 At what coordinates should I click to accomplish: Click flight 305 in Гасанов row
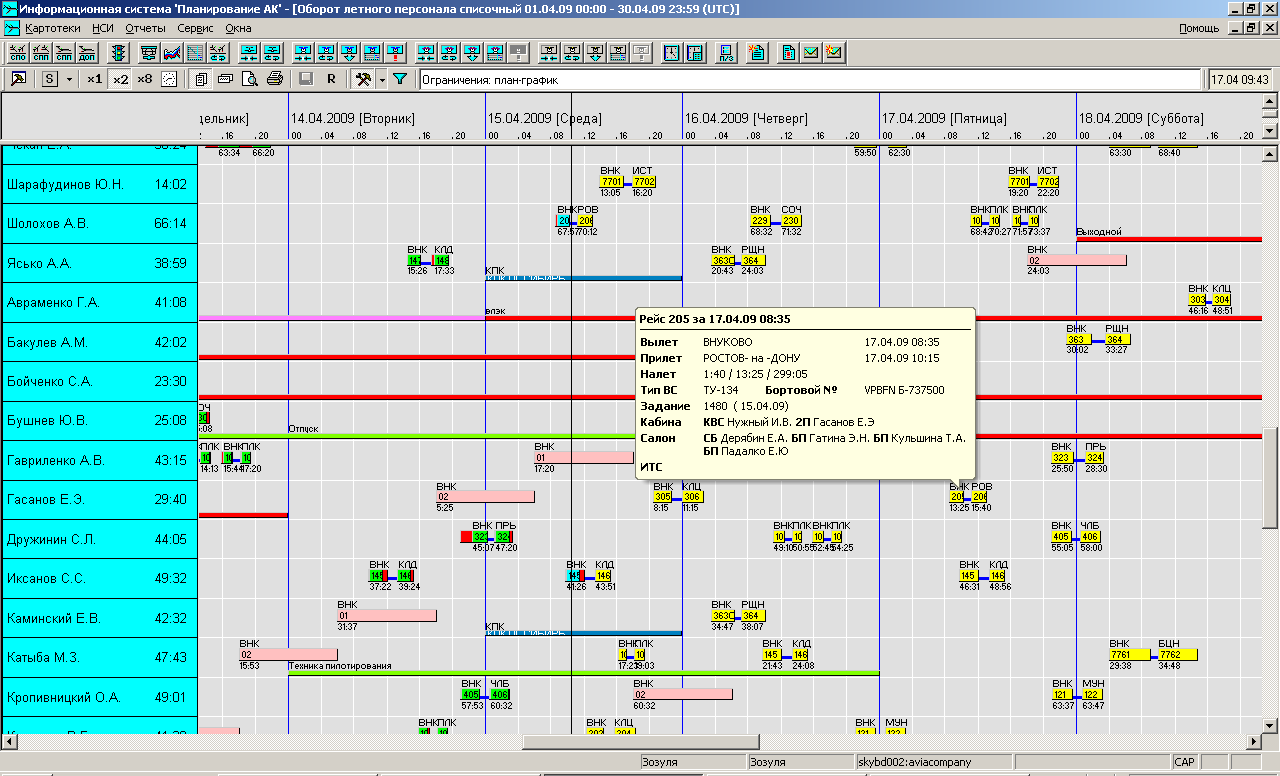click(662, 497)
